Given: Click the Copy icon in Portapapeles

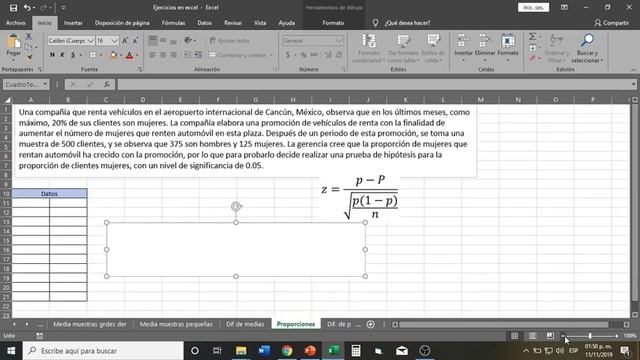Looking at the screenshot, I should (28, 47).
